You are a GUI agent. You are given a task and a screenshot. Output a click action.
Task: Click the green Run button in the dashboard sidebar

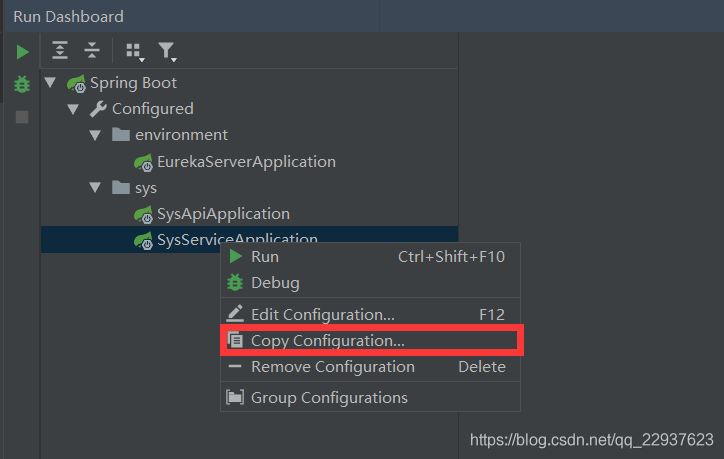click(x=22, y=52)
